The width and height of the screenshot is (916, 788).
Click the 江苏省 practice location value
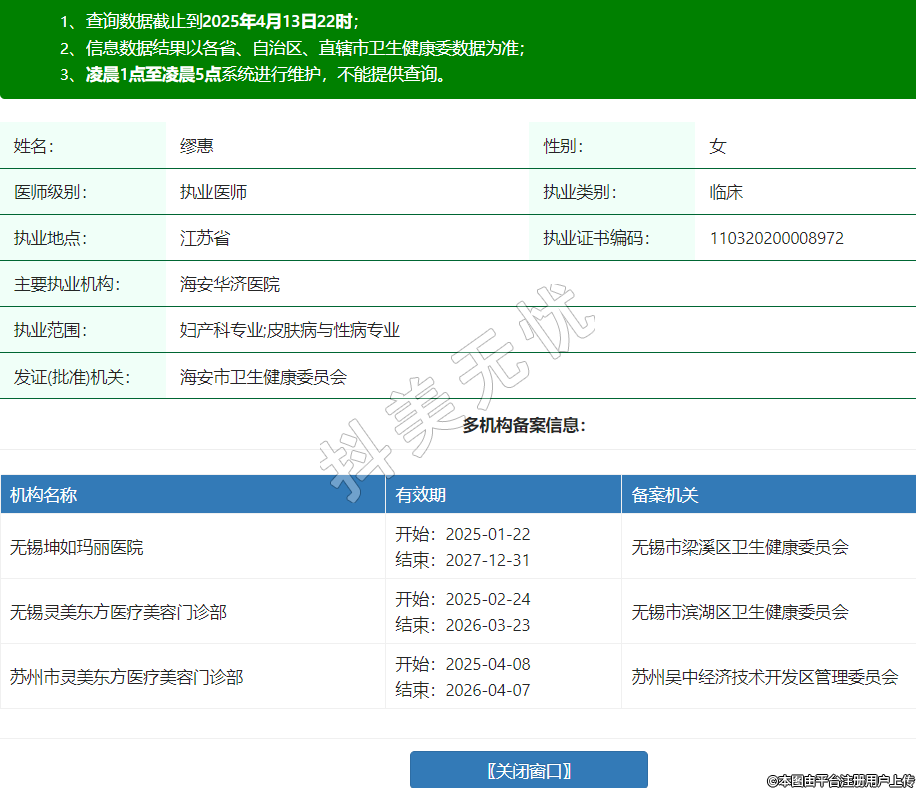coord(205,238)
